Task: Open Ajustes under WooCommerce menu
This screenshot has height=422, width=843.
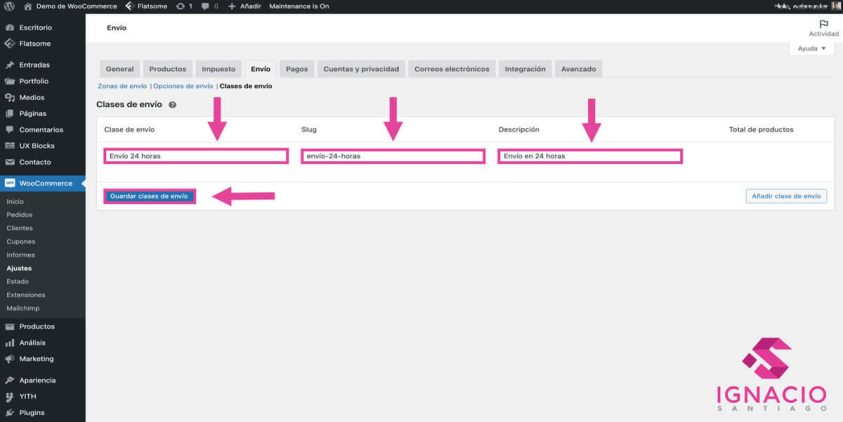Action: pos(19,268)
